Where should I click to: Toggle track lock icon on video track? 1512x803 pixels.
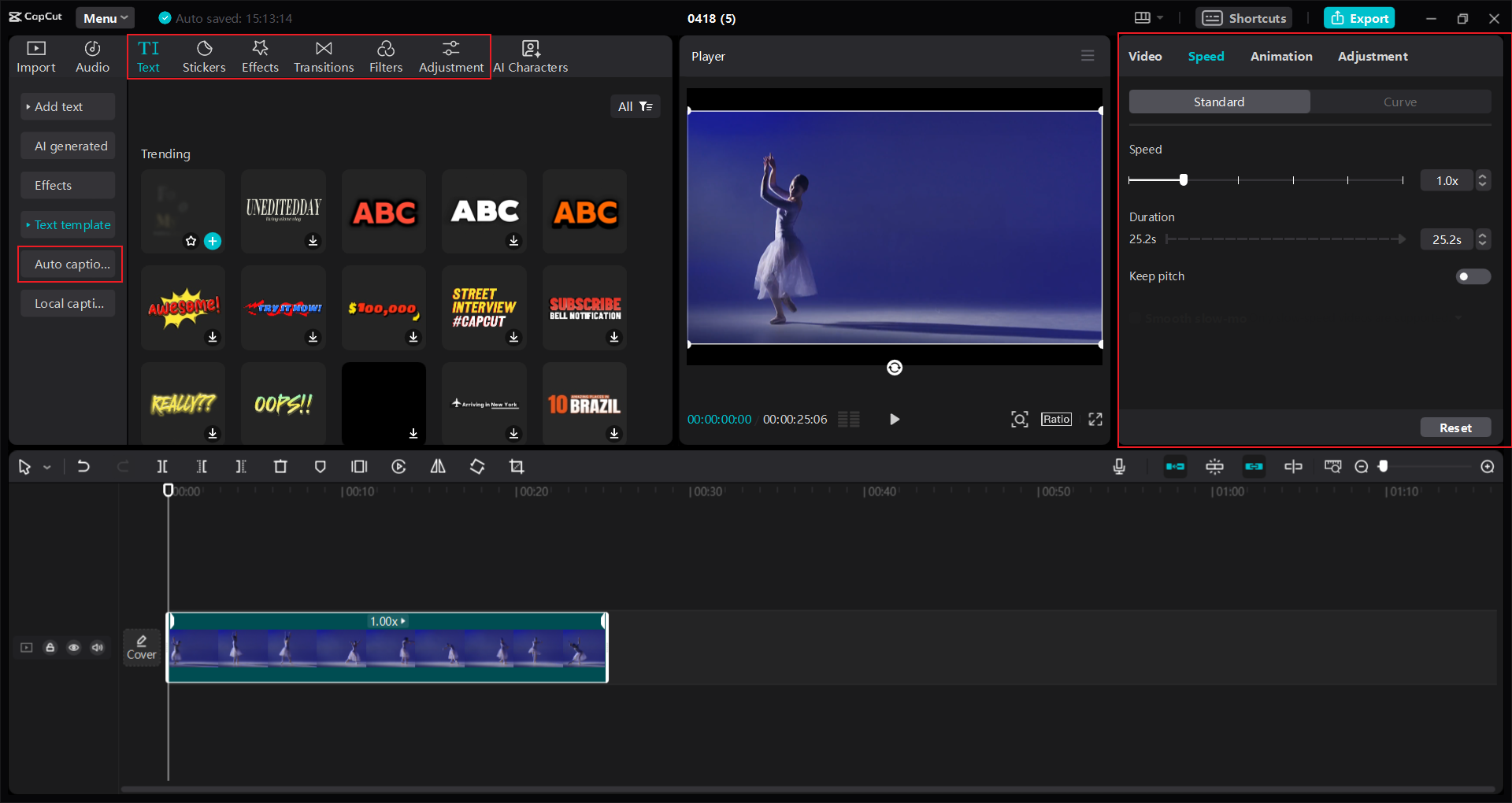click(50, 648)
